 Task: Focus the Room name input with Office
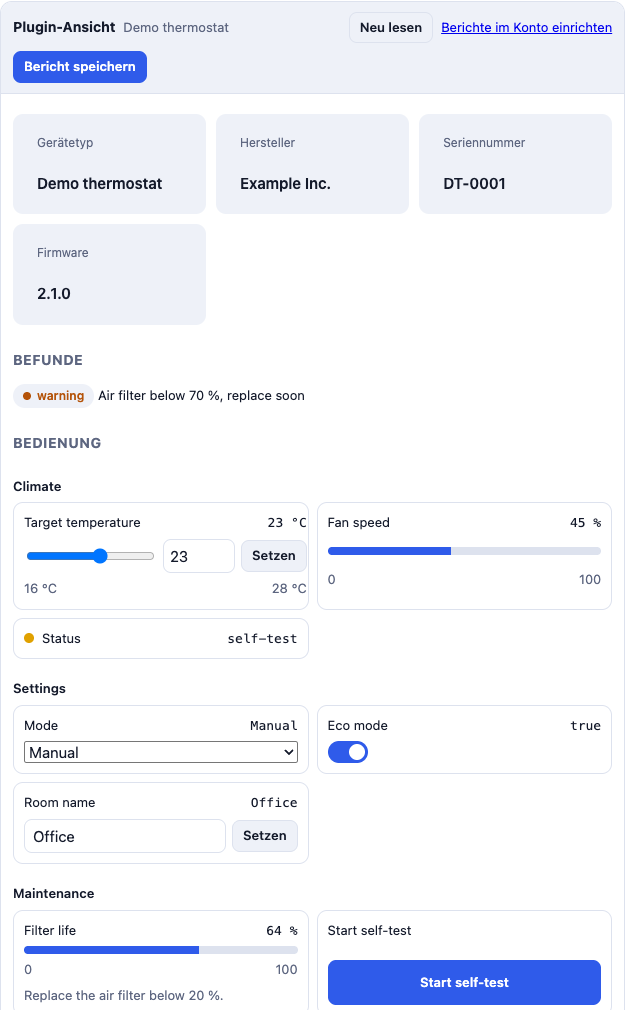[125, 836]
